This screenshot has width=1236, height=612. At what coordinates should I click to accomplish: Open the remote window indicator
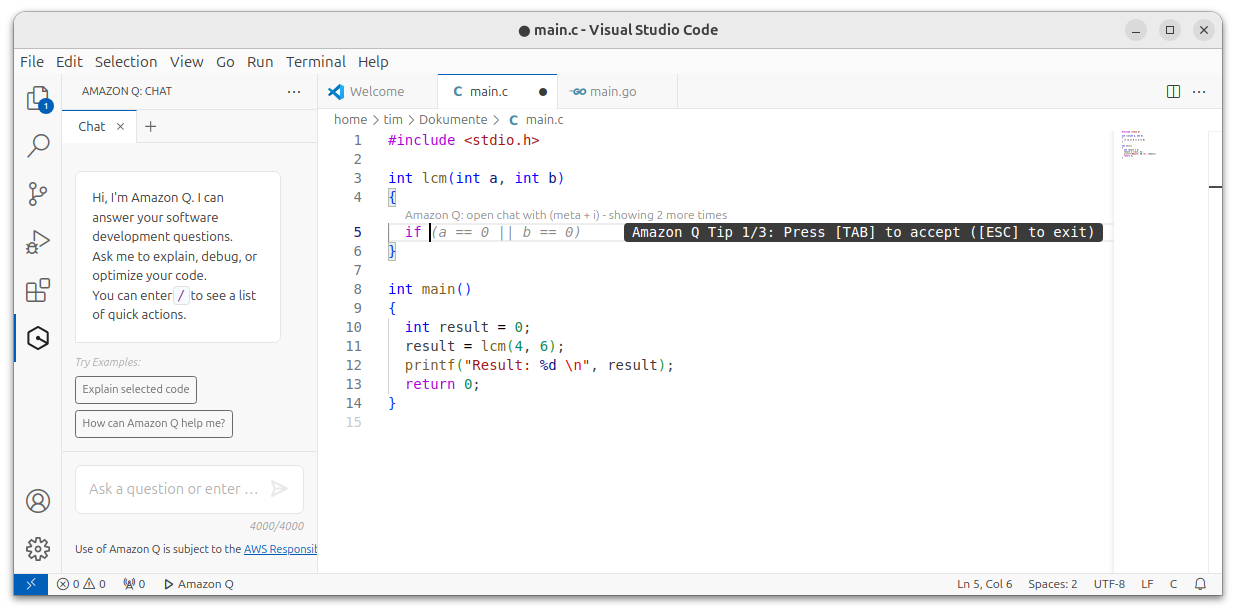31,584
